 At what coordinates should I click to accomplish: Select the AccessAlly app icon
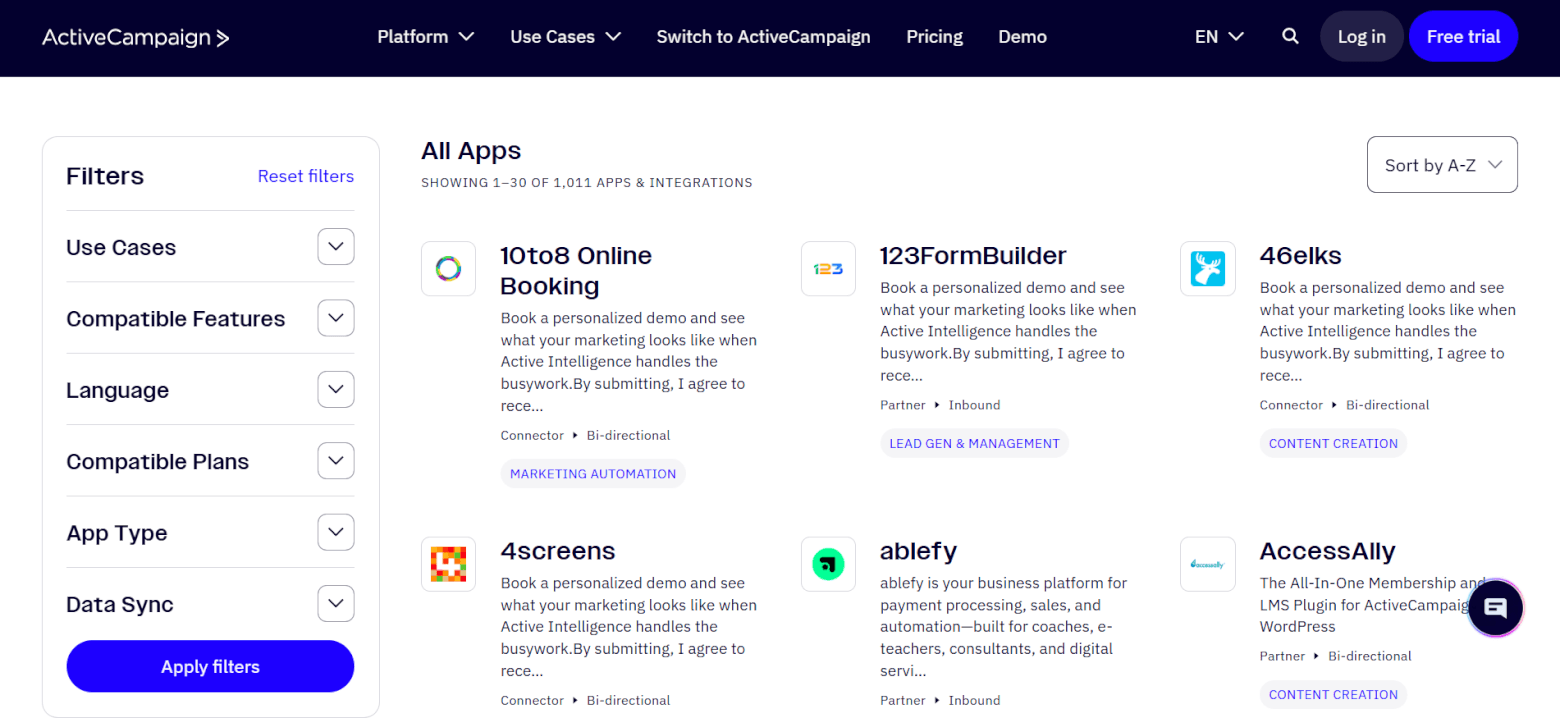click(1207, 564)
